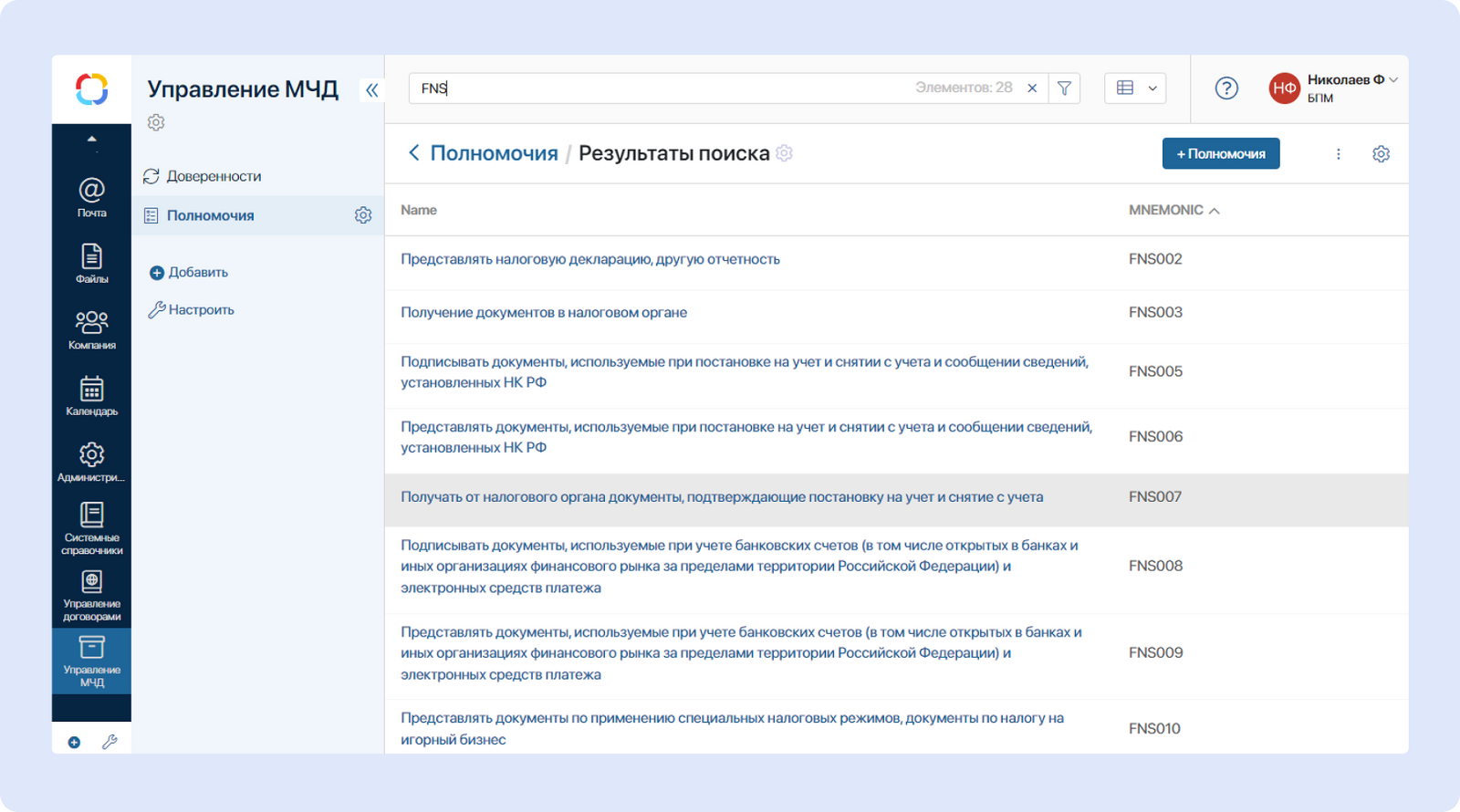Screen dimensions: 1460x812
Task: Open the help question mark
Action: (1226, 88)
